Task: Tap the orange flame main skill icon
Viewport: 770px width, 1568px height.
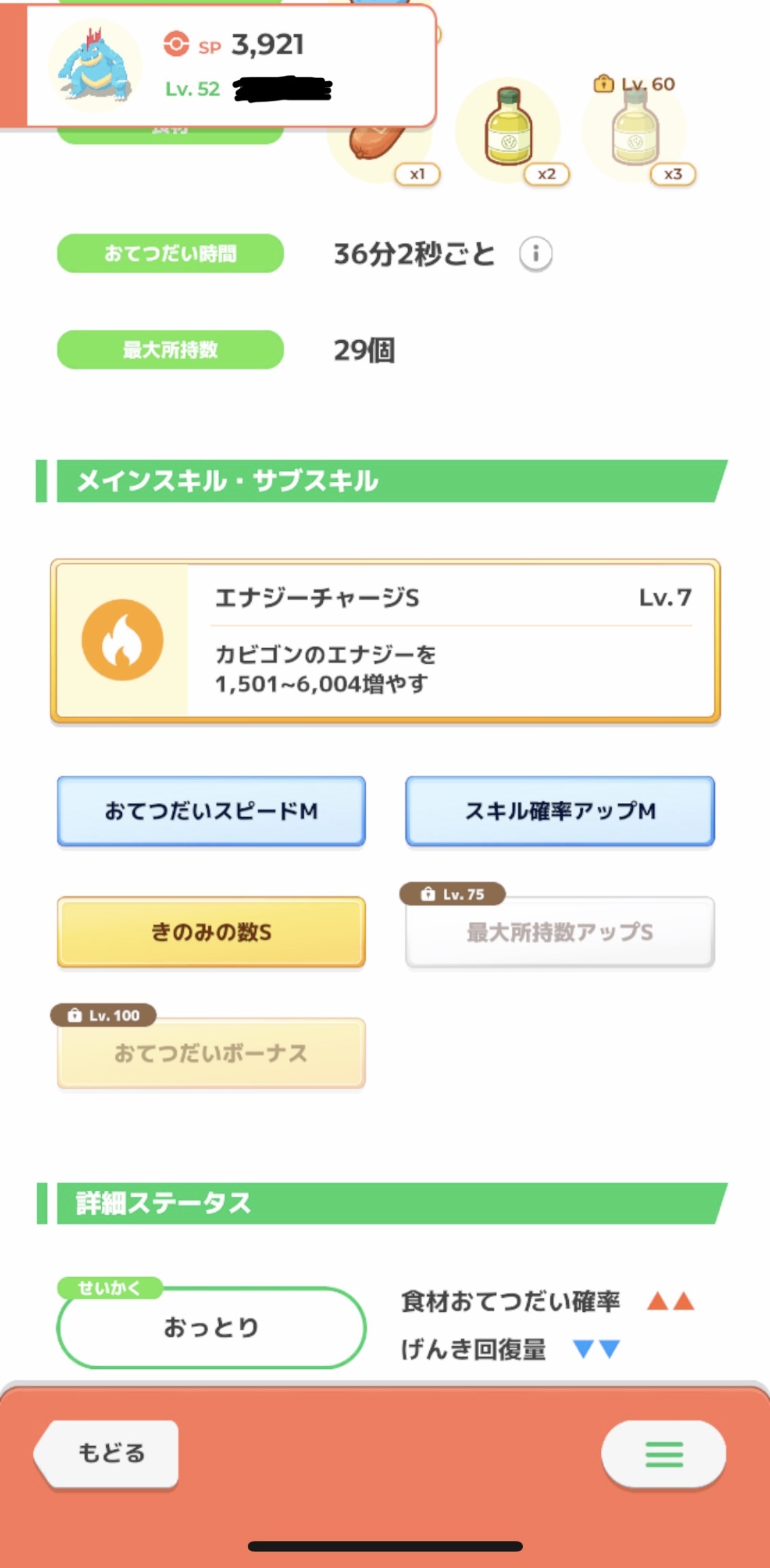Action: point(123,640)
